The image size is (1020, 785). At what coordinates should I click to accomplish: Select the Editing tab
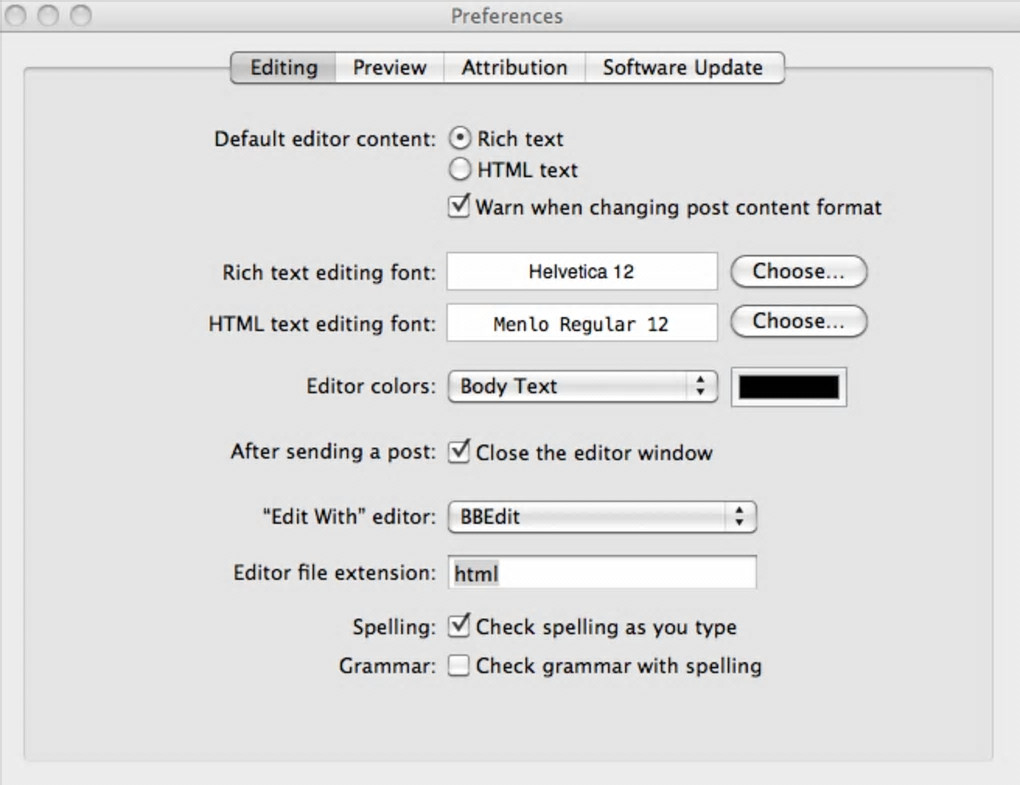pos(284,68)
